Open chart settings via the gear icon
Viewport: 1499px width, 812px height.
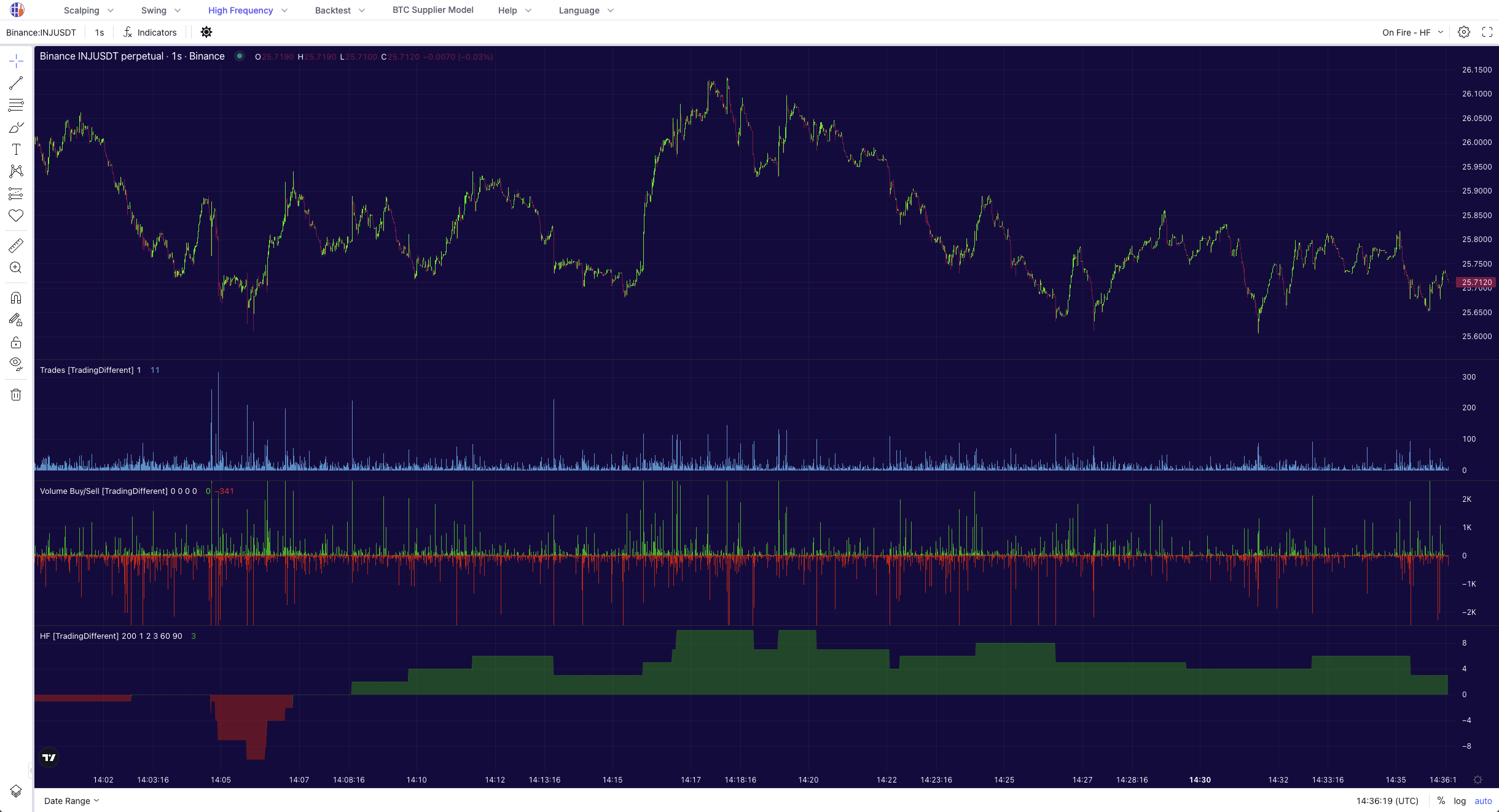point(1465,32)
